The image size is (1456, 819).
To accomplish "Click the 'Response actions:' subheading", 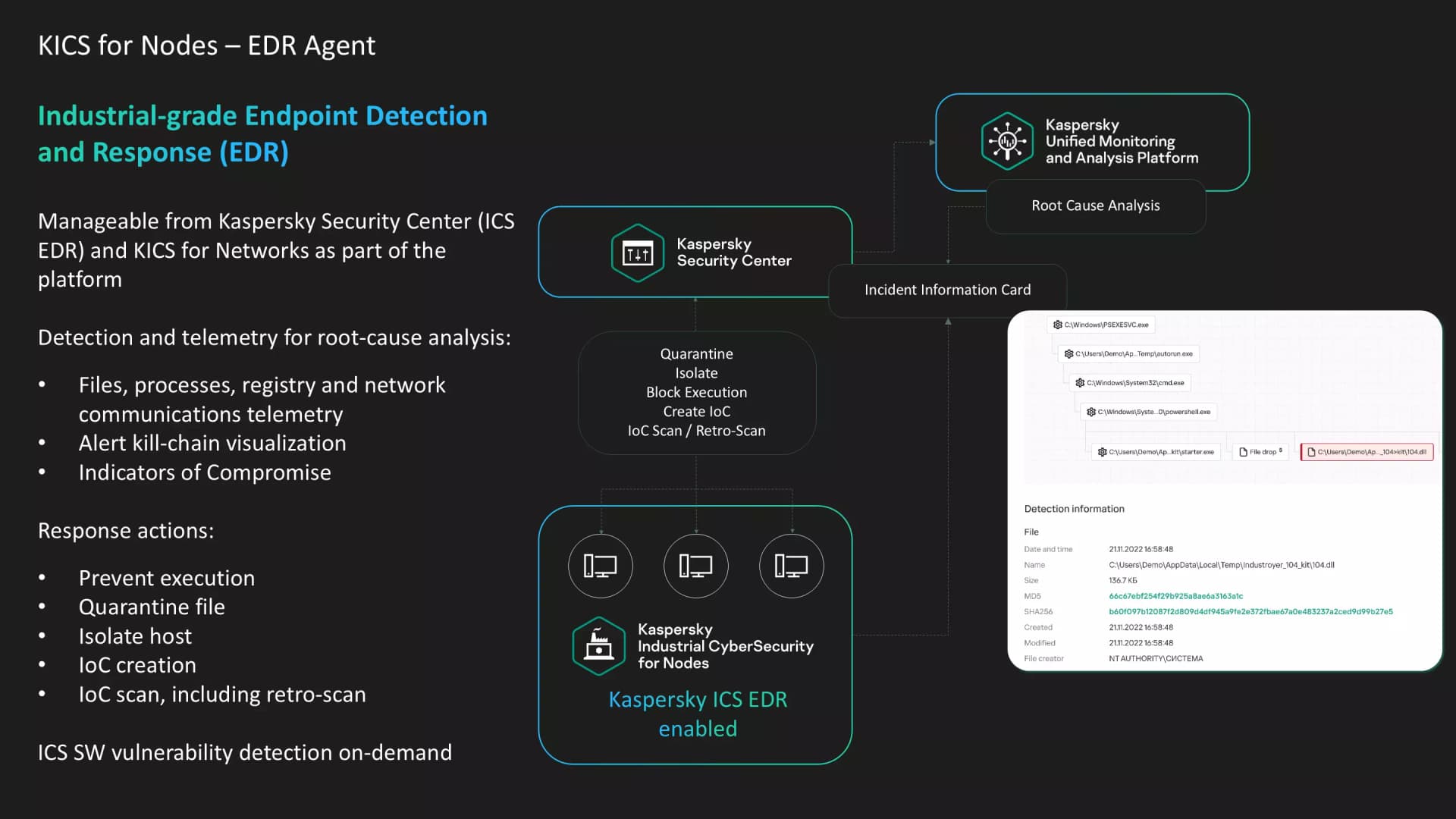I will click(x=126, y=531).
